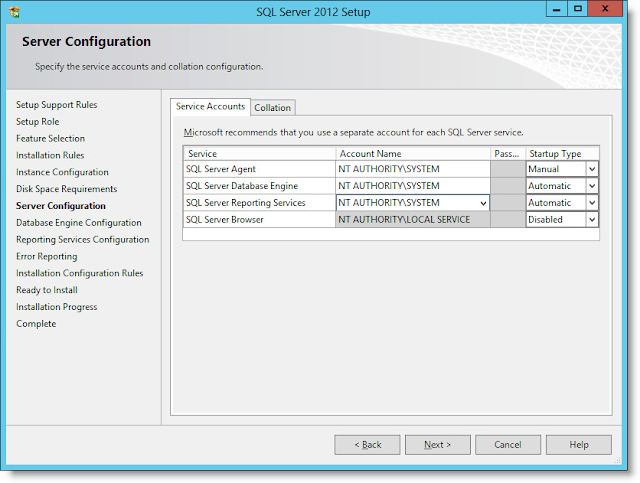Close the SQL Server 2012 Setup window

tap(605, 9)
